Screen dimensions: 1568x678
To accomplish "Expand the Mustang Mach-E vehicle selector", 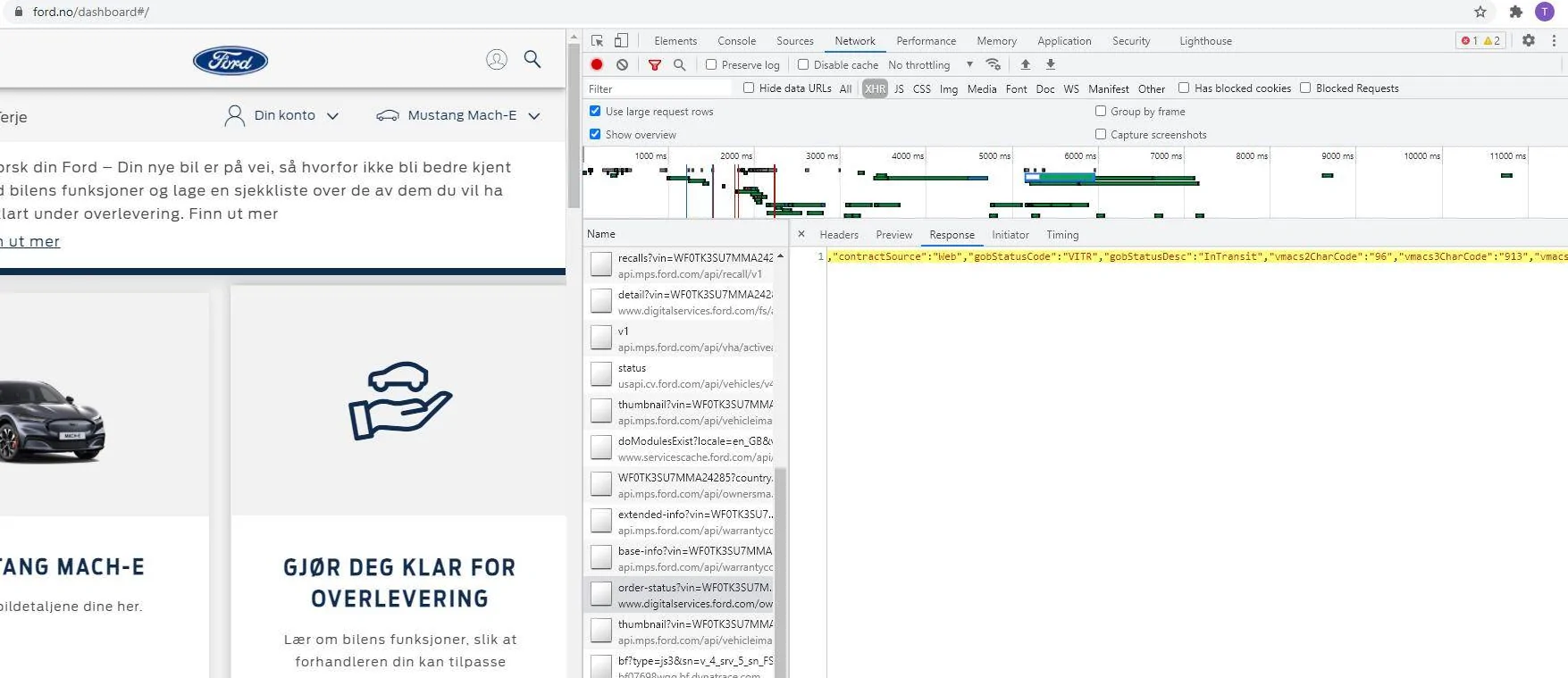I will pos(458,115).
